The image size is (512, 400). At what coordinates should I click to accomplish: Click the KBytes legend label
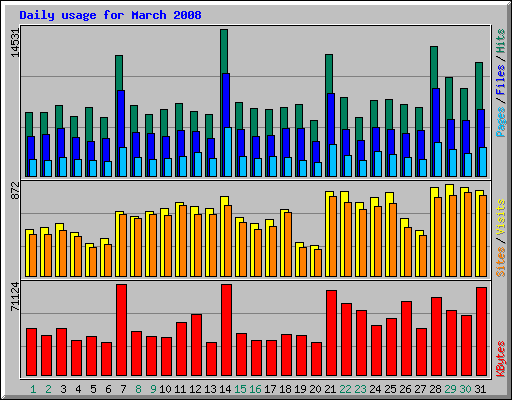pos(501,359)
